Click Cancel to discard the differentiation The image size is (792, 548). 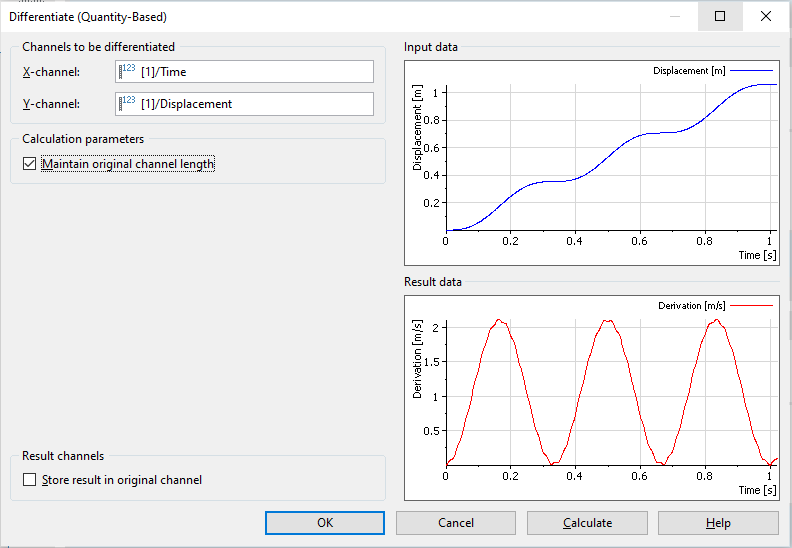tap(456, 523)
